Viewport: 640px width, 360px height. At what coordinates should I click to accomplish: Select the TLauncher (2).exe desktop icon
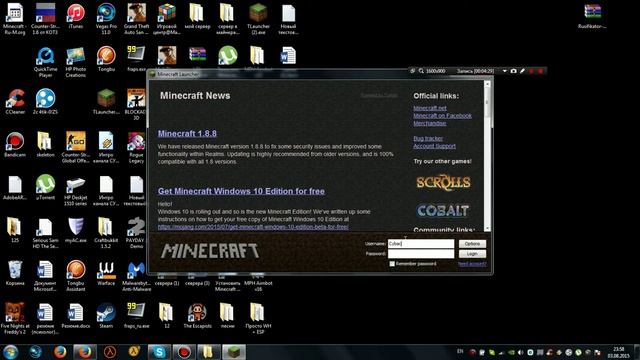click(x=258, y=18)
